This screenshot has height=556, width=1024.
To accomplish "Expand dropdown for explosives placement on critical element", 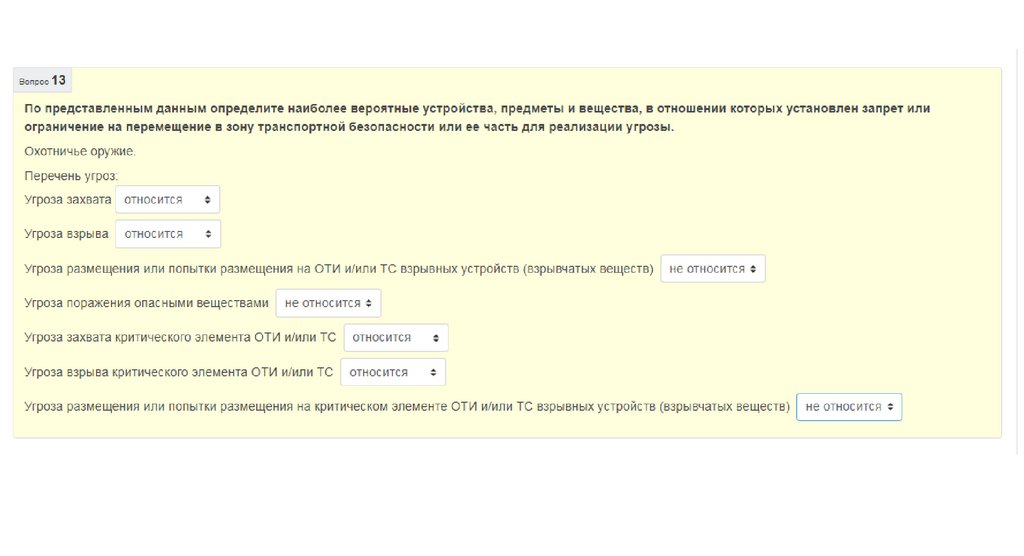I will [848, 407].
